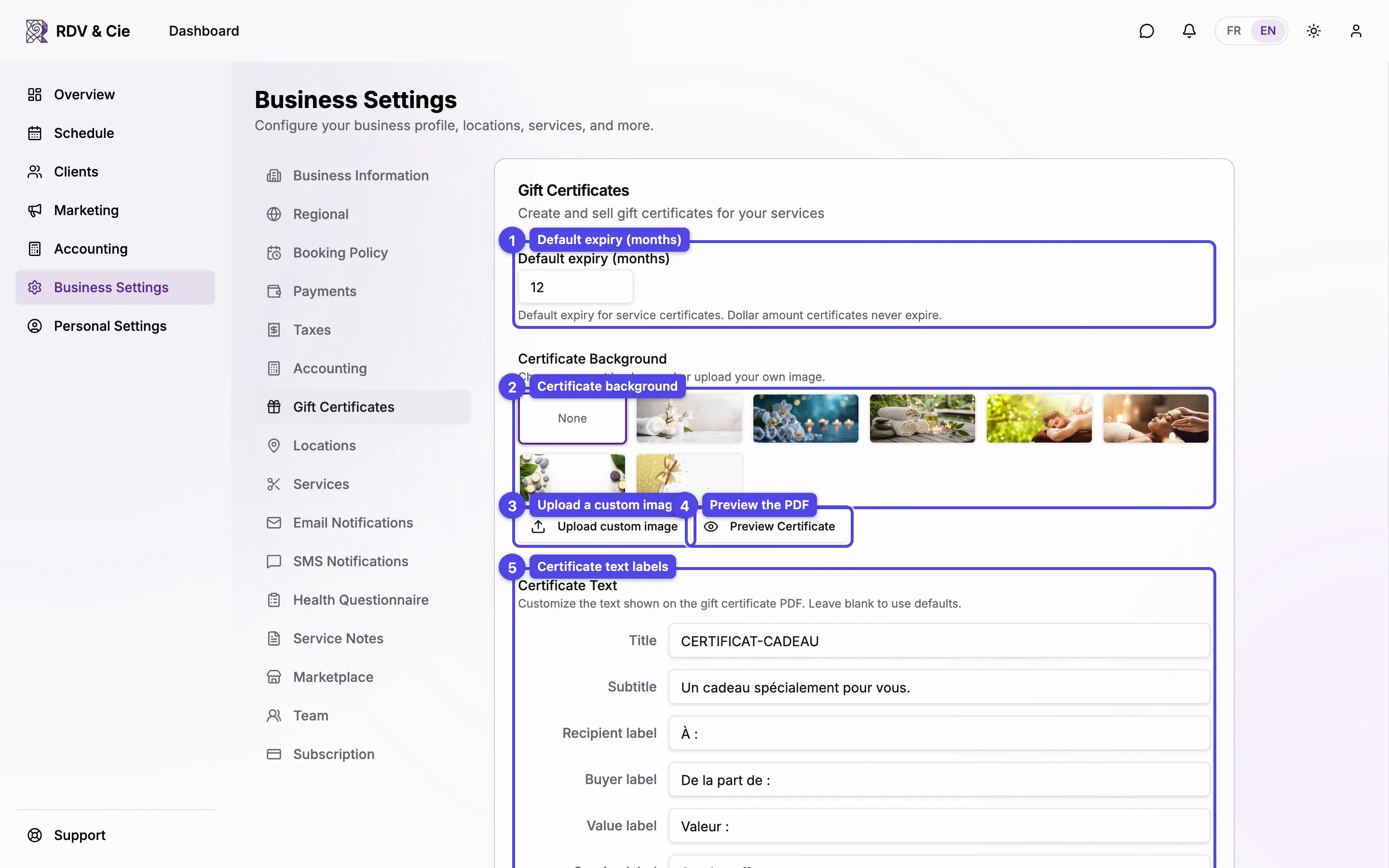Image resolution: width=1389 pixels, height=868 pixels.
Task: Click the Gift Certificates gift icon
Action: 274,407
